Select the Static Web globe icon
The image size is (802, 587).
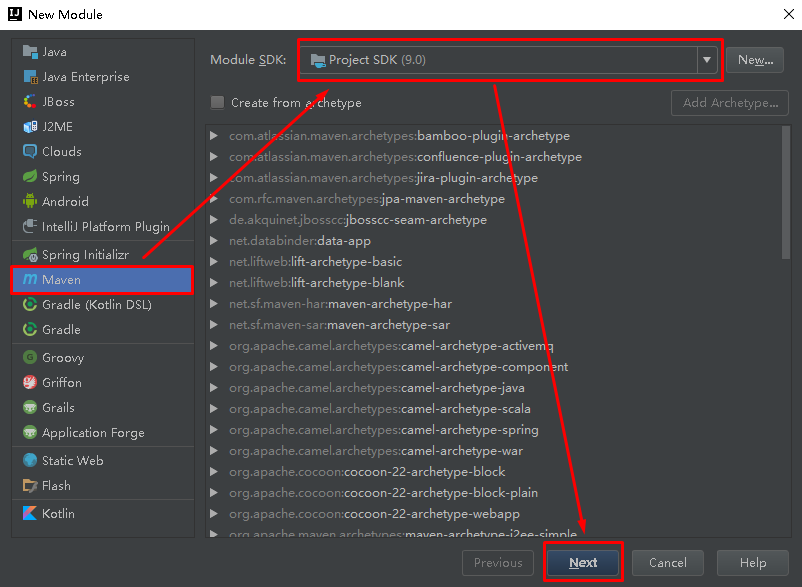[x=30, y=460]
